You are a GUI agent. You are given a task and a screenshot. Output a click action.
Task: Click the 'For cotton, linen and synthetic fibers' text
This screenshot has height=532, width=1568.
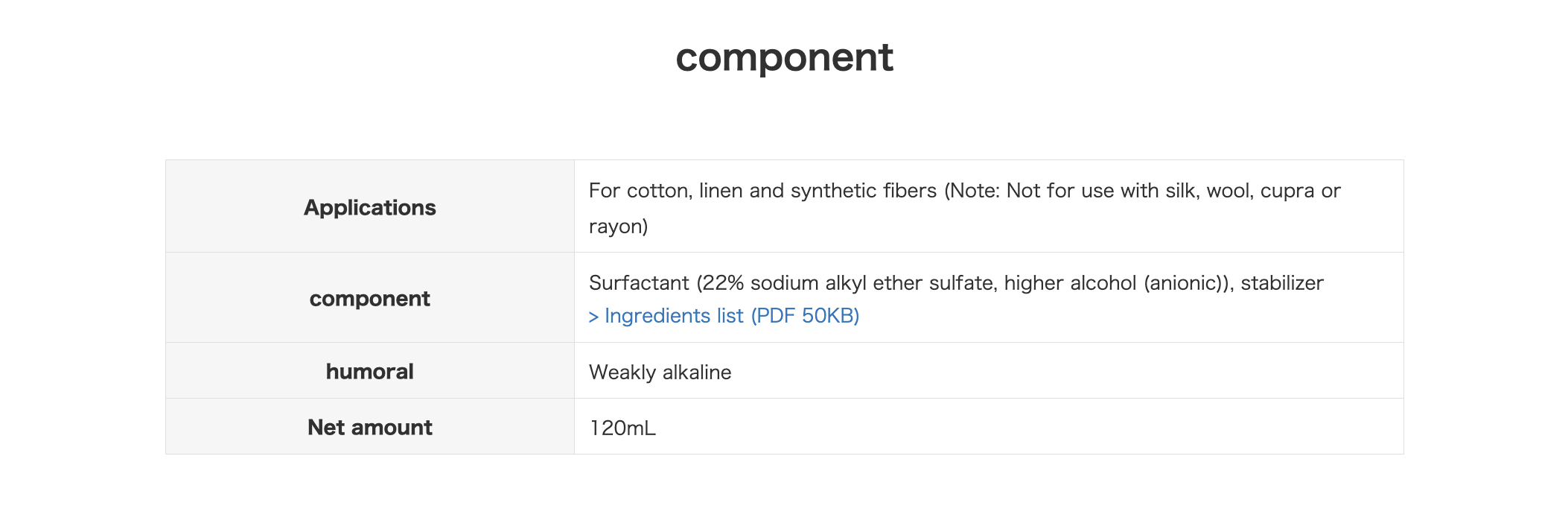pyautogui.click(x=762, y=191)
